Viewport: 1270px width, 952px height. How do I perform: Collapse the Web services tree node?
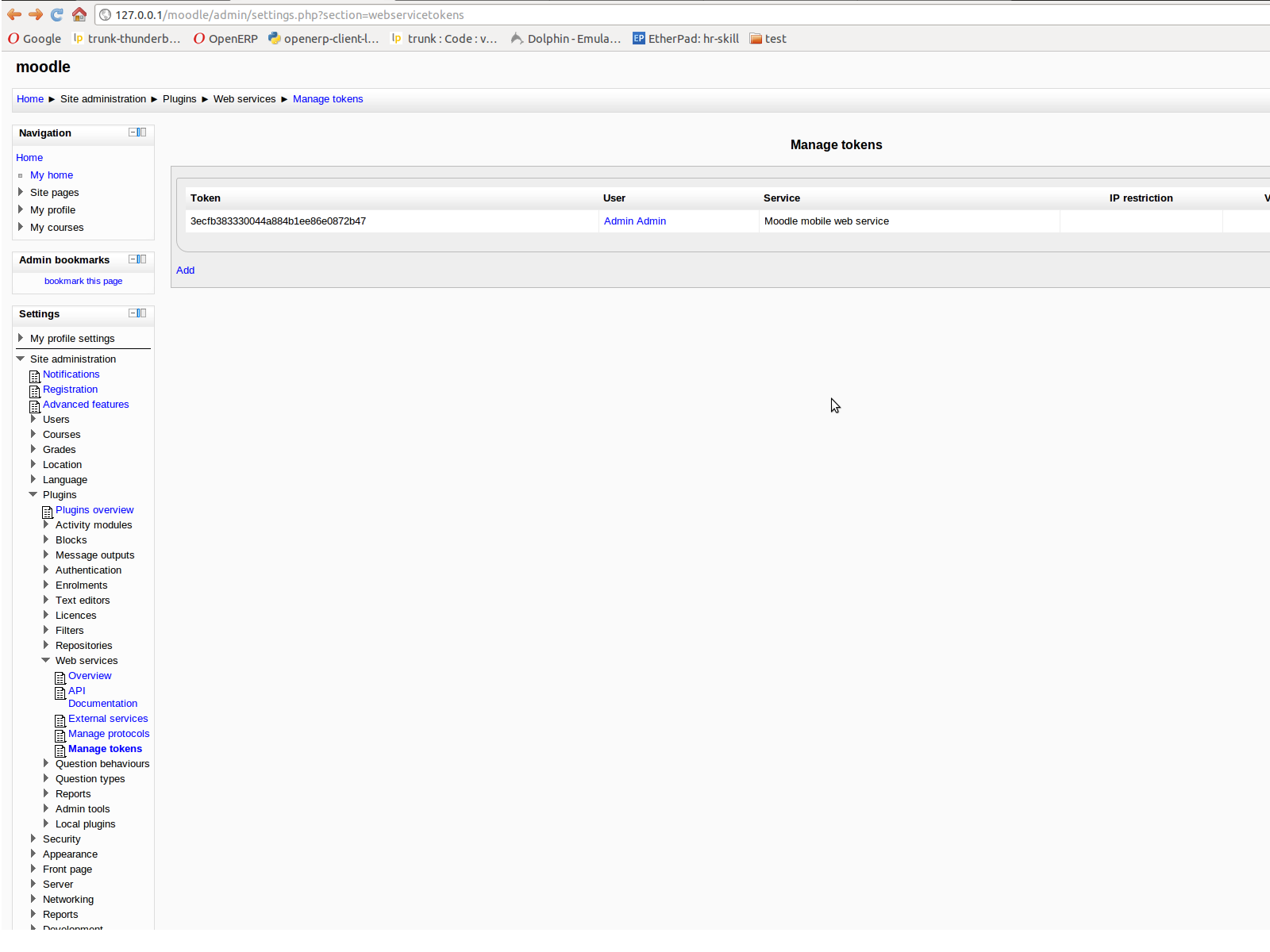click(x=46, y=660)
